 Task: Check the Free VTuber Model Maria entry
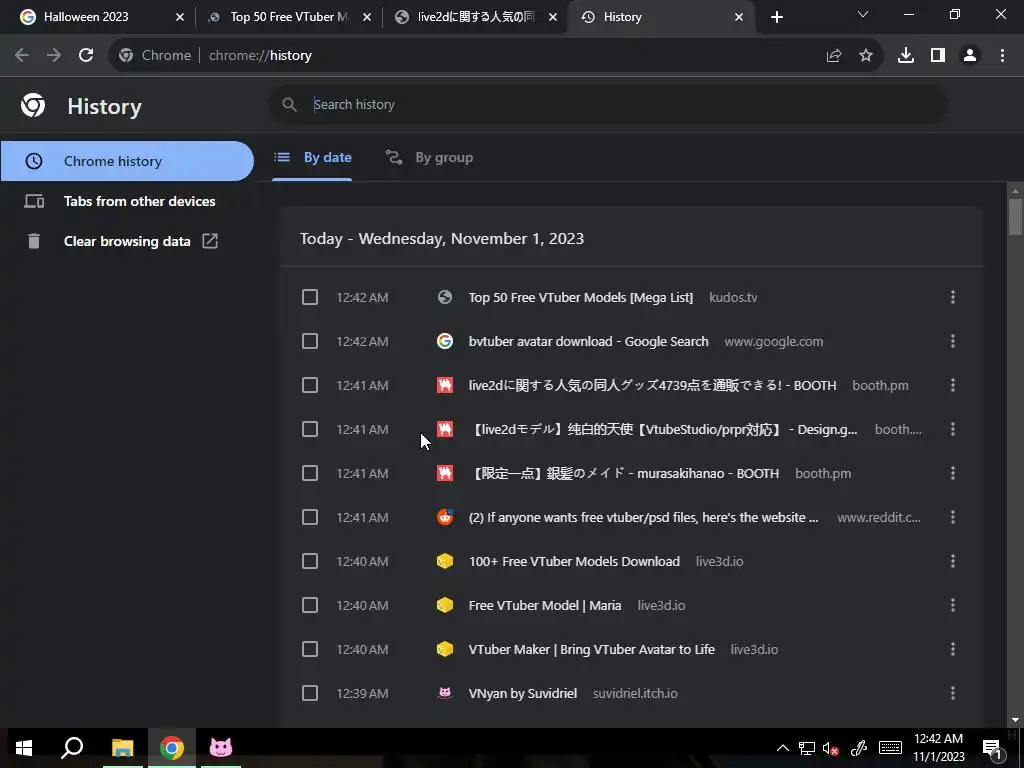coord(310,605)
